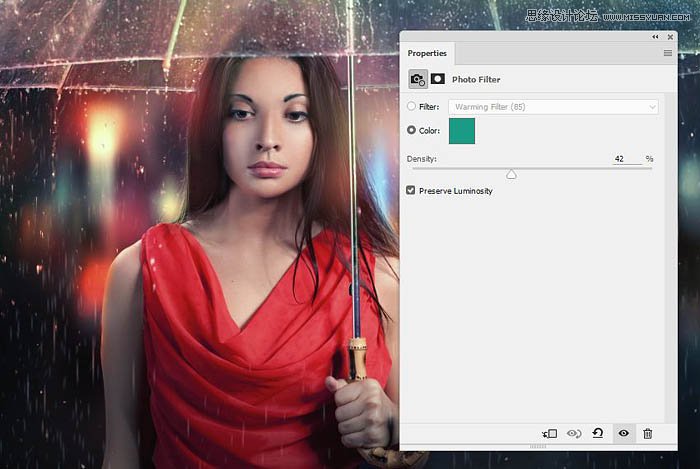
Task: Open the Properties panel flyout menu
Action: coord(667,53)
